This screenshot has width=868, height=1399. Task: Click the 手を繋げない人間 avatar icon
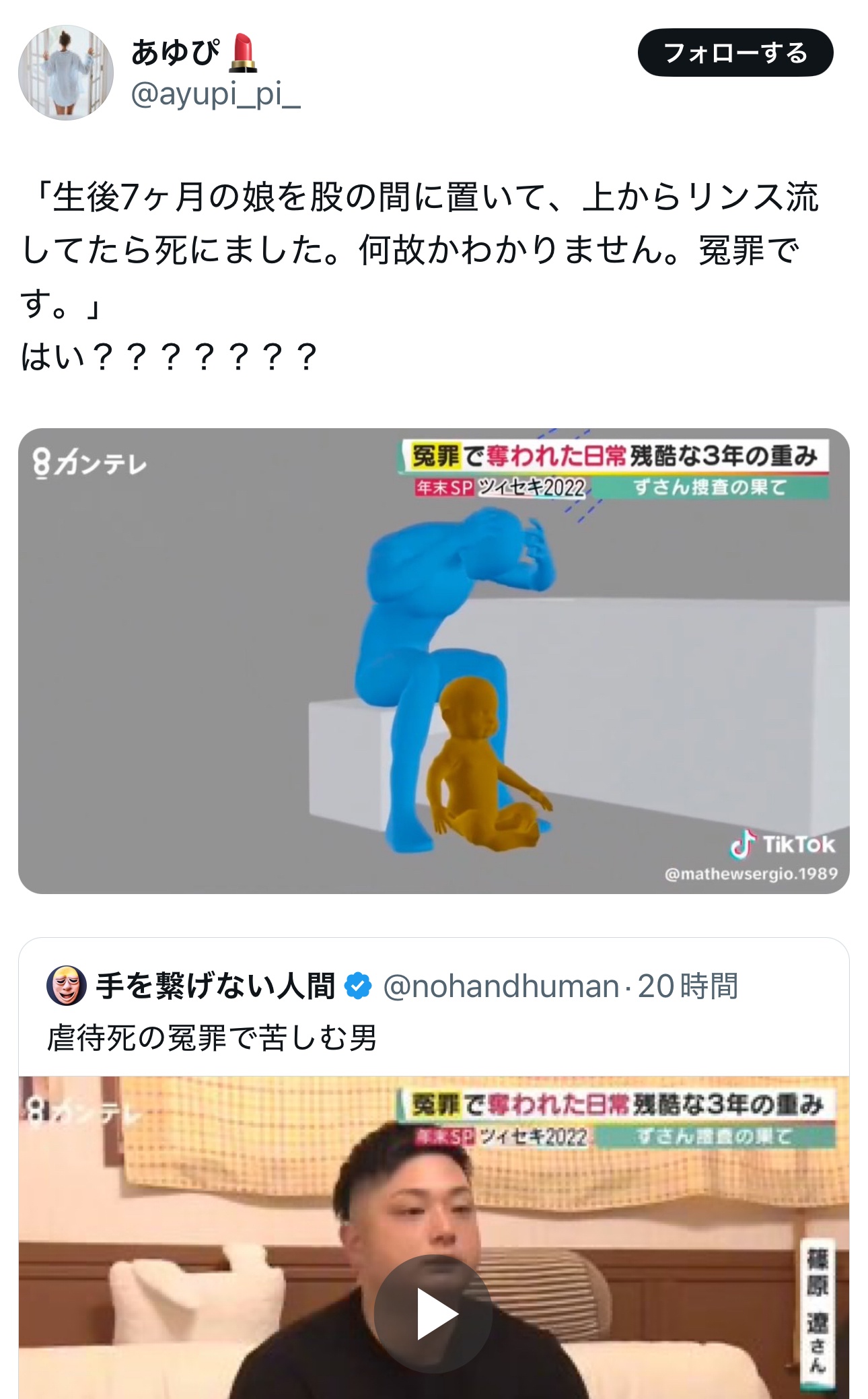[x=66, y=986]
